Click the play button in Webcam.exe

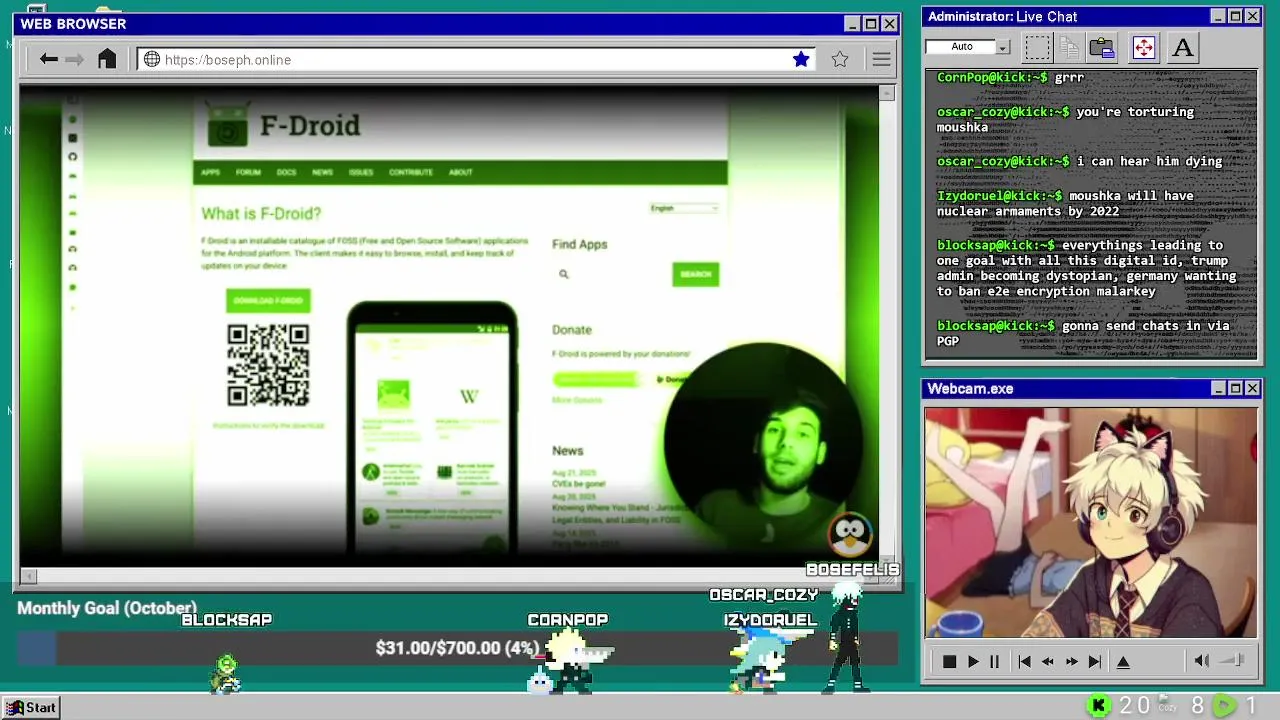pyautogui.click(x=973, y=661)
